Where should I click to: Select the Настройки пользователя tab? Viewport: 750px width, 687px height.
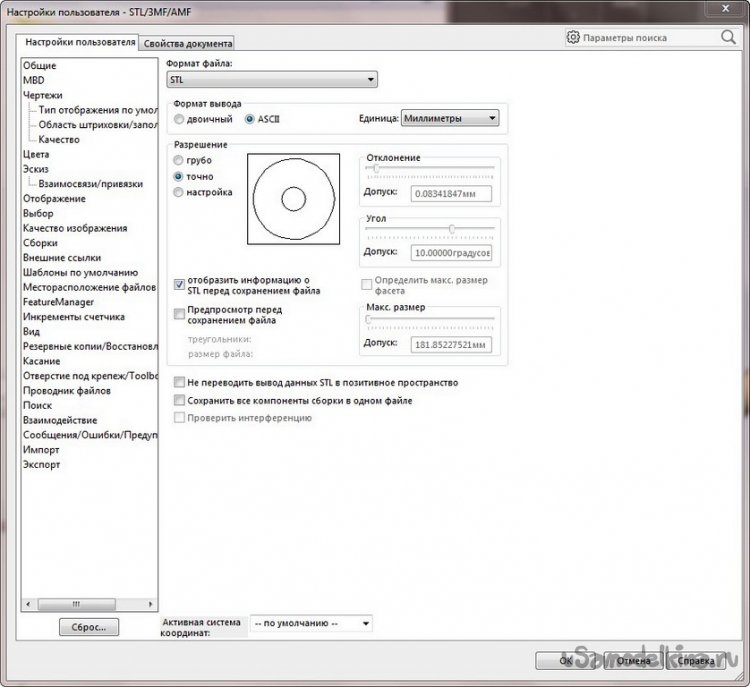pyautogui.click(x=80, y=43)
